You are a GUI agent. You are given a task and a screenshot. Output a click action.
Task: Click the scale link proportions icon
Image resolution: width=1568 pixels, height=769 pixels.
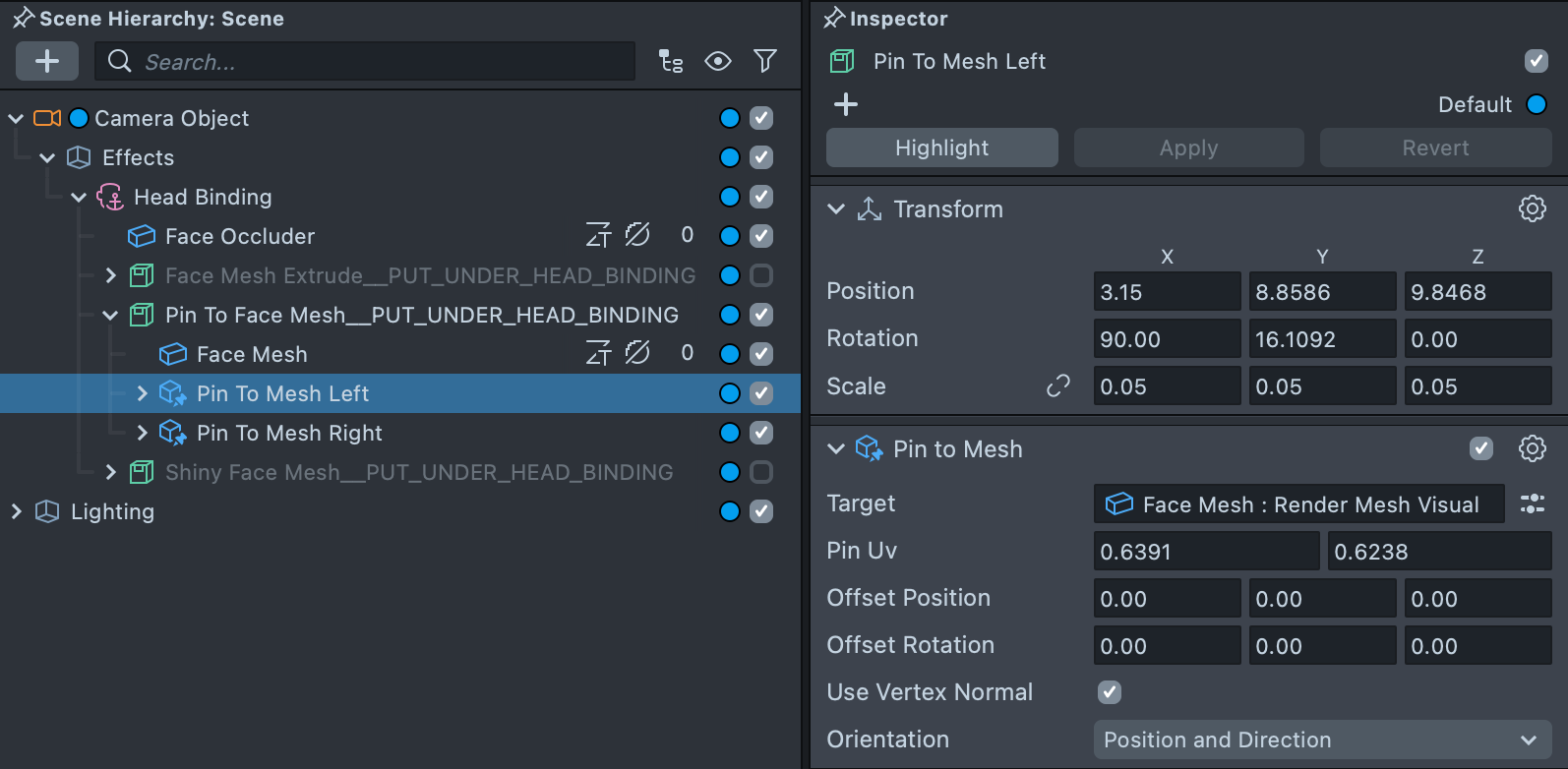1057,386
